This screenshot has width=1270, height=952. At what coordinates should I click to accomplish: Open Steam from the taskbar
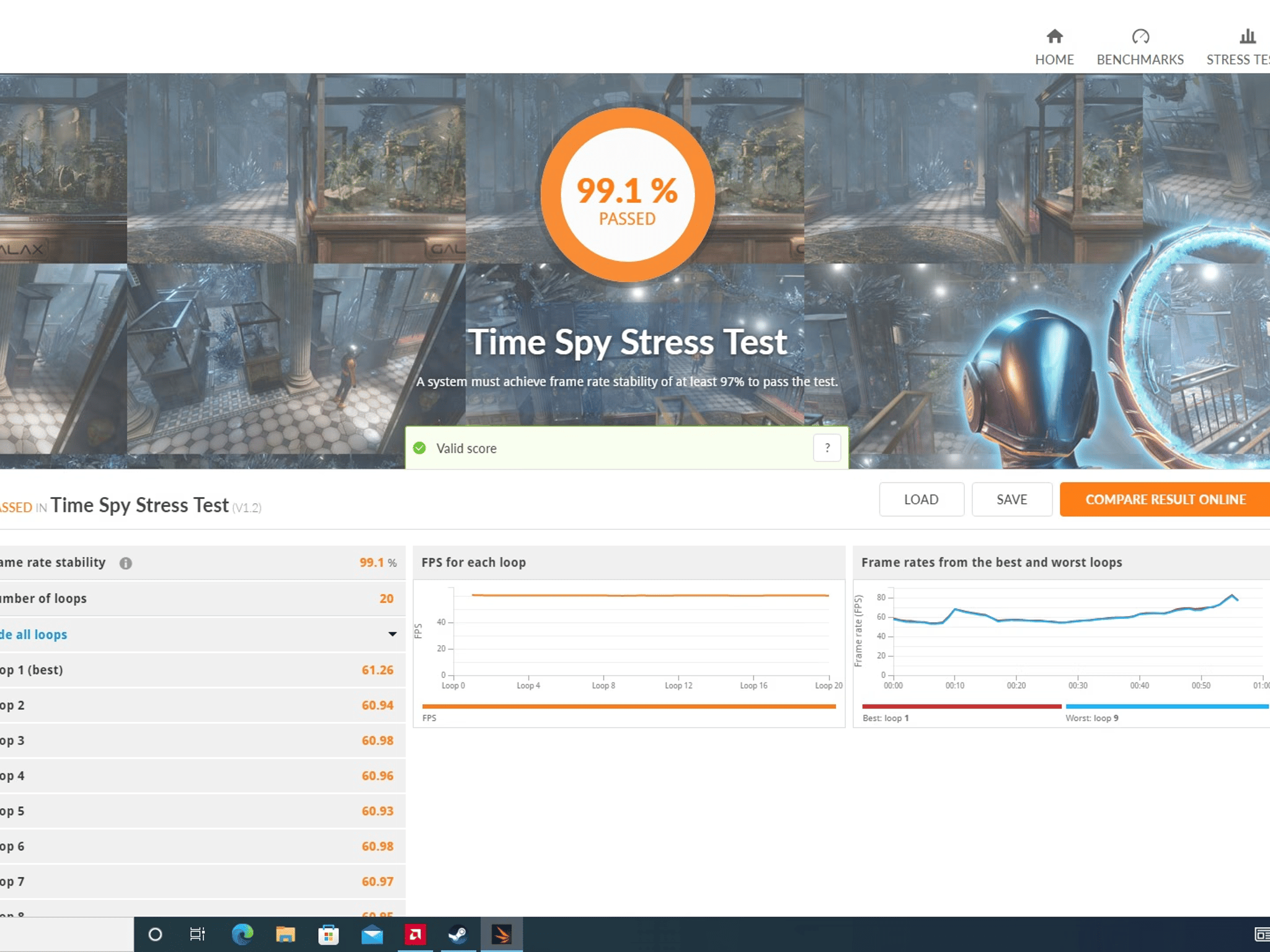458,934
